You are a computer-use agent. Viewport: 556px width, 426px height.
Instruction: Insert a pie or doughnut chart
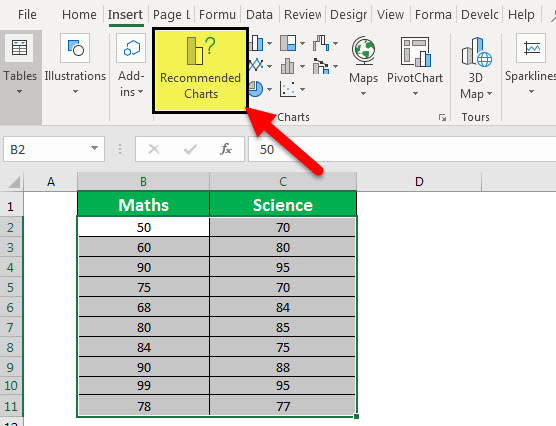click(256, 89)
